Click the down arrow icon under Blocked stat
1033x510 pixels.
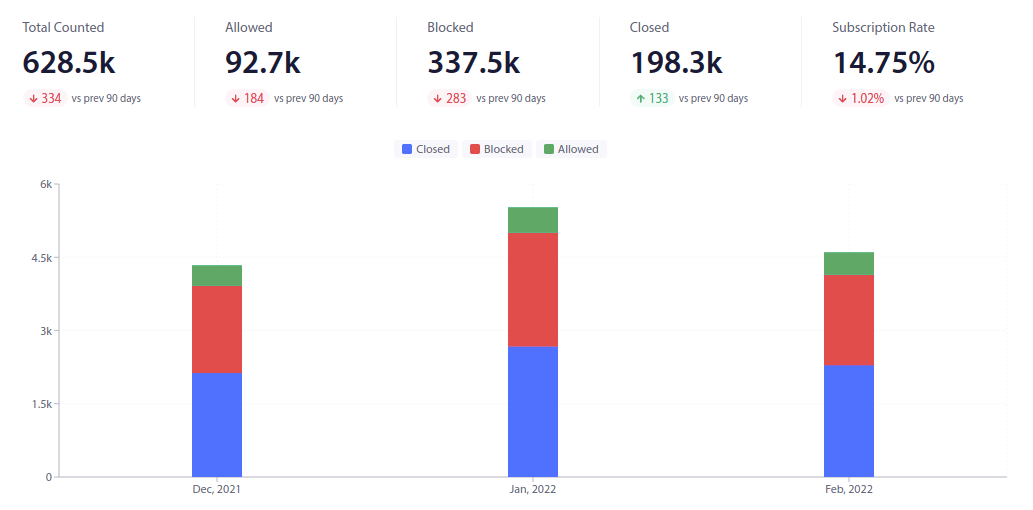pyautogui.click(x=438, y=98)
